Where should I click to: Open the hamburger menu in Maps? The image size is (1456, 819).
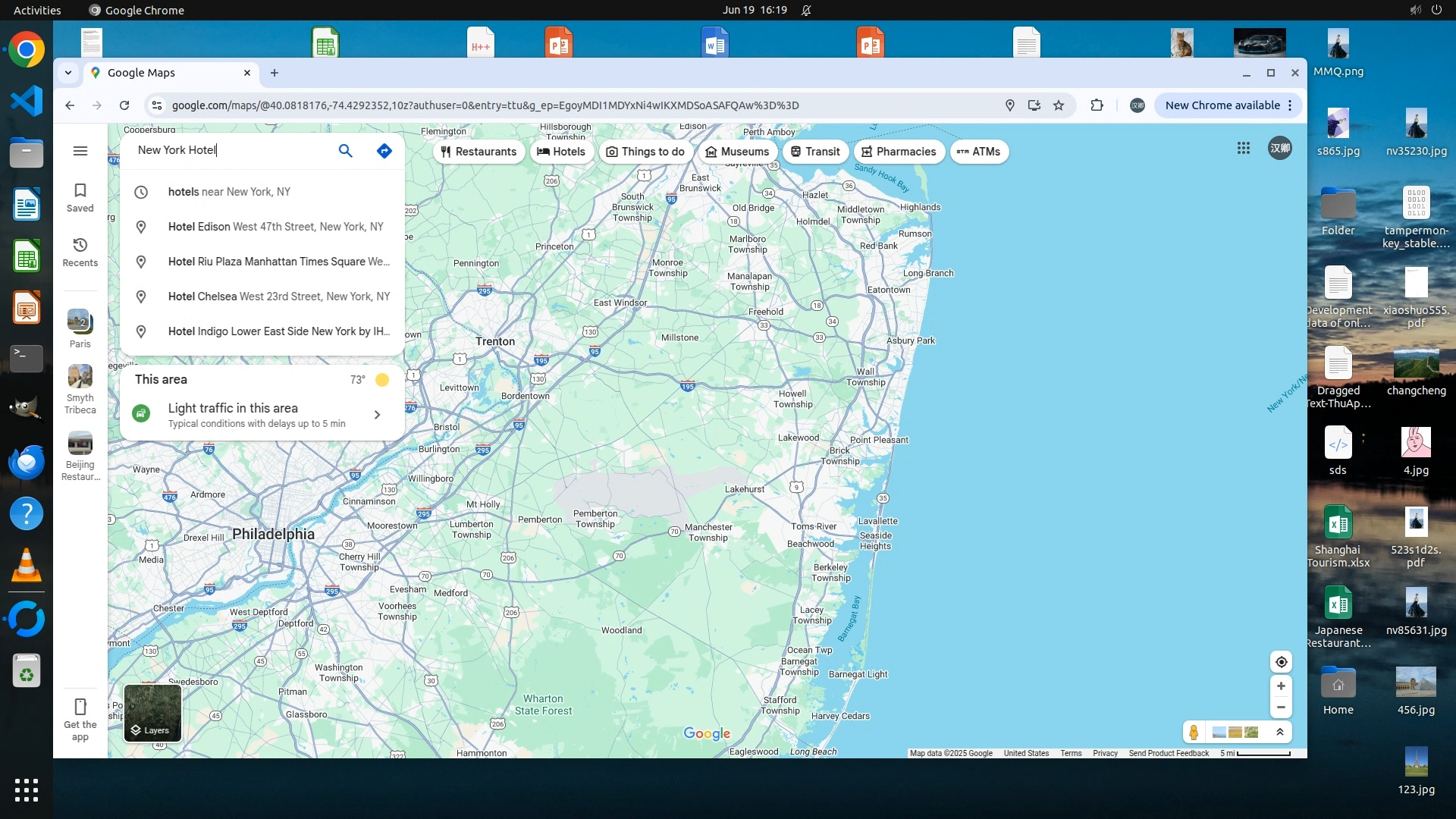tap(80, 151)
